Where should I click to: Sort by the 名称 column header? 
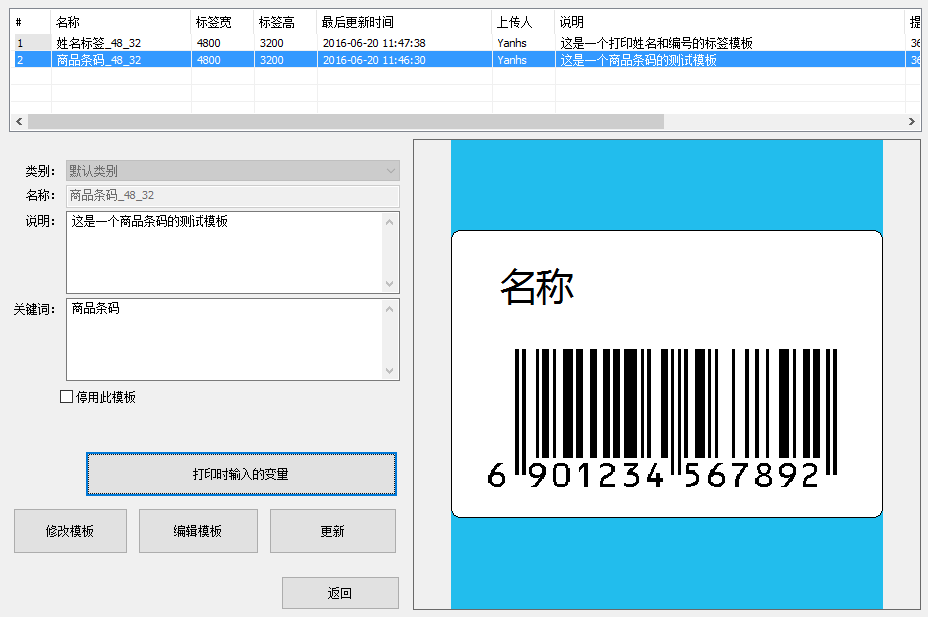click(x=121, y=22)
